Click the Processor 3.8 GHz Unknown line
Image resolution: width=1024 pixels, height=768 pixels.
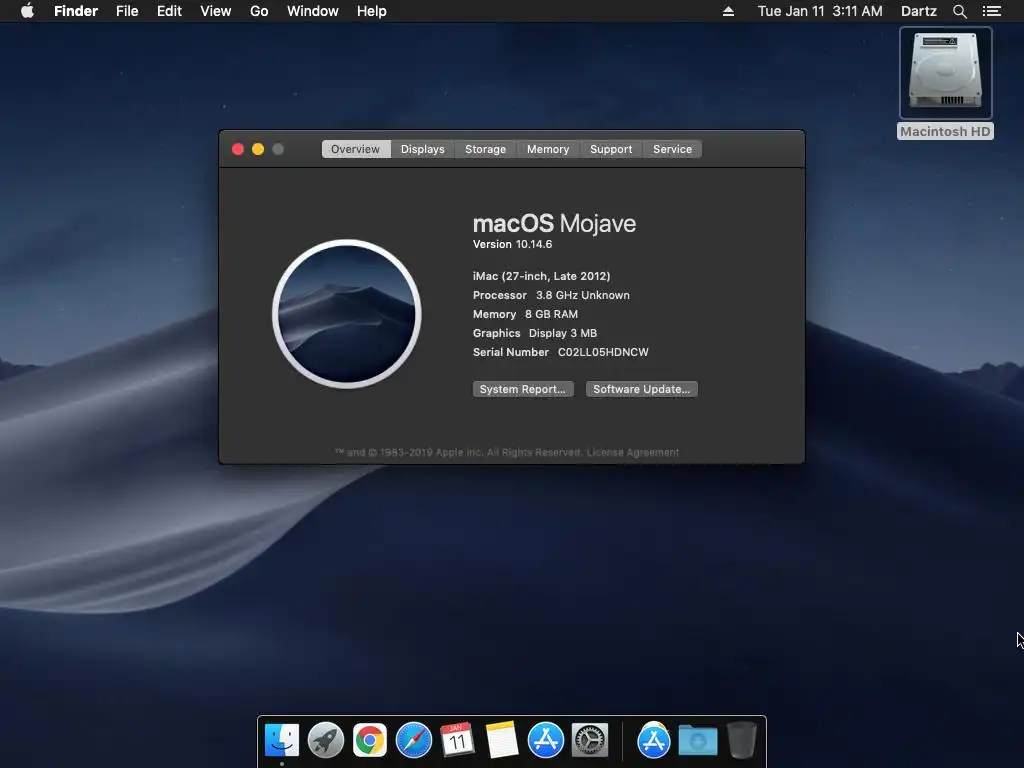click(551, 295)
